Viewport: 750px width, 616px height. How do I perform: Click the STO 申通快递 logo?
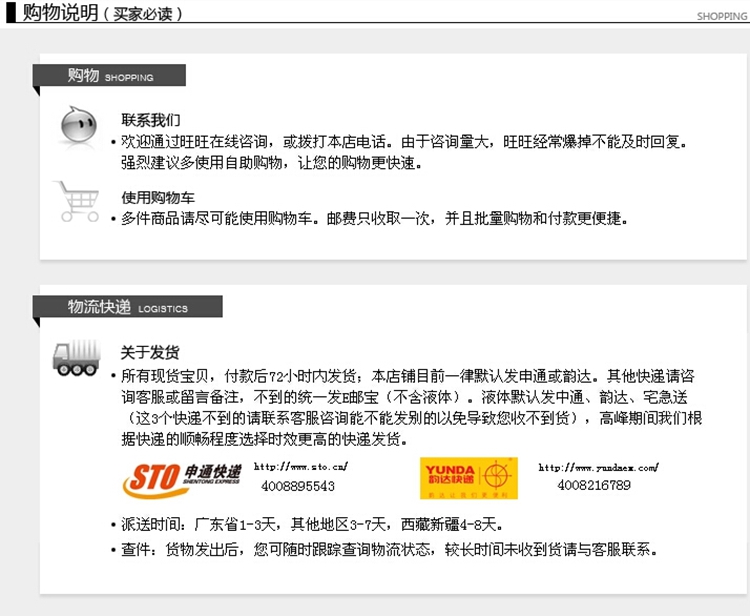click(x=182, y=480)
